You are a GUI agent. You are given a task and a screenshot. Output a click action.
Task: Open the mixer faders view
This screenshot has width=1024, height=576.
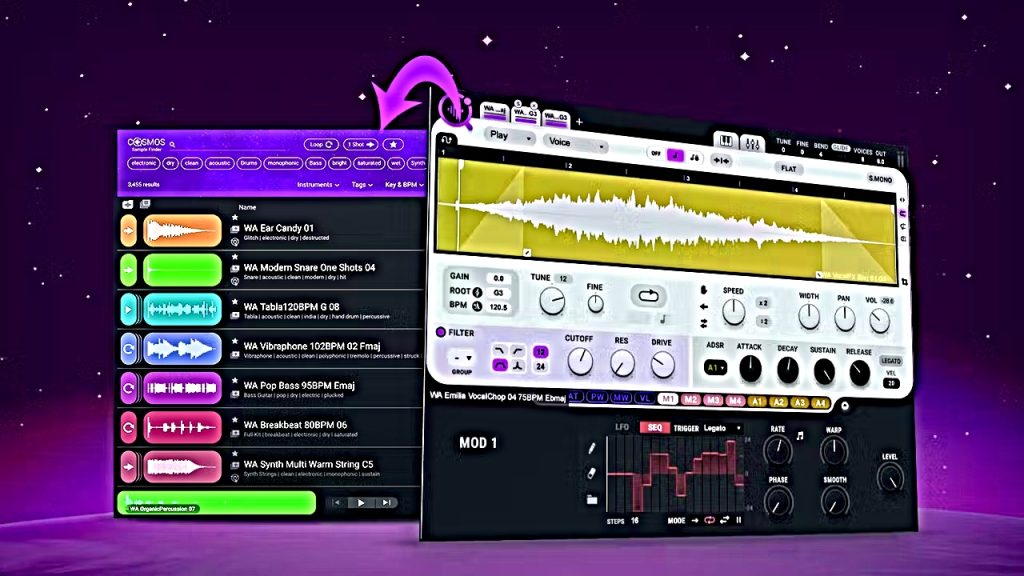[x=751, y=142]
